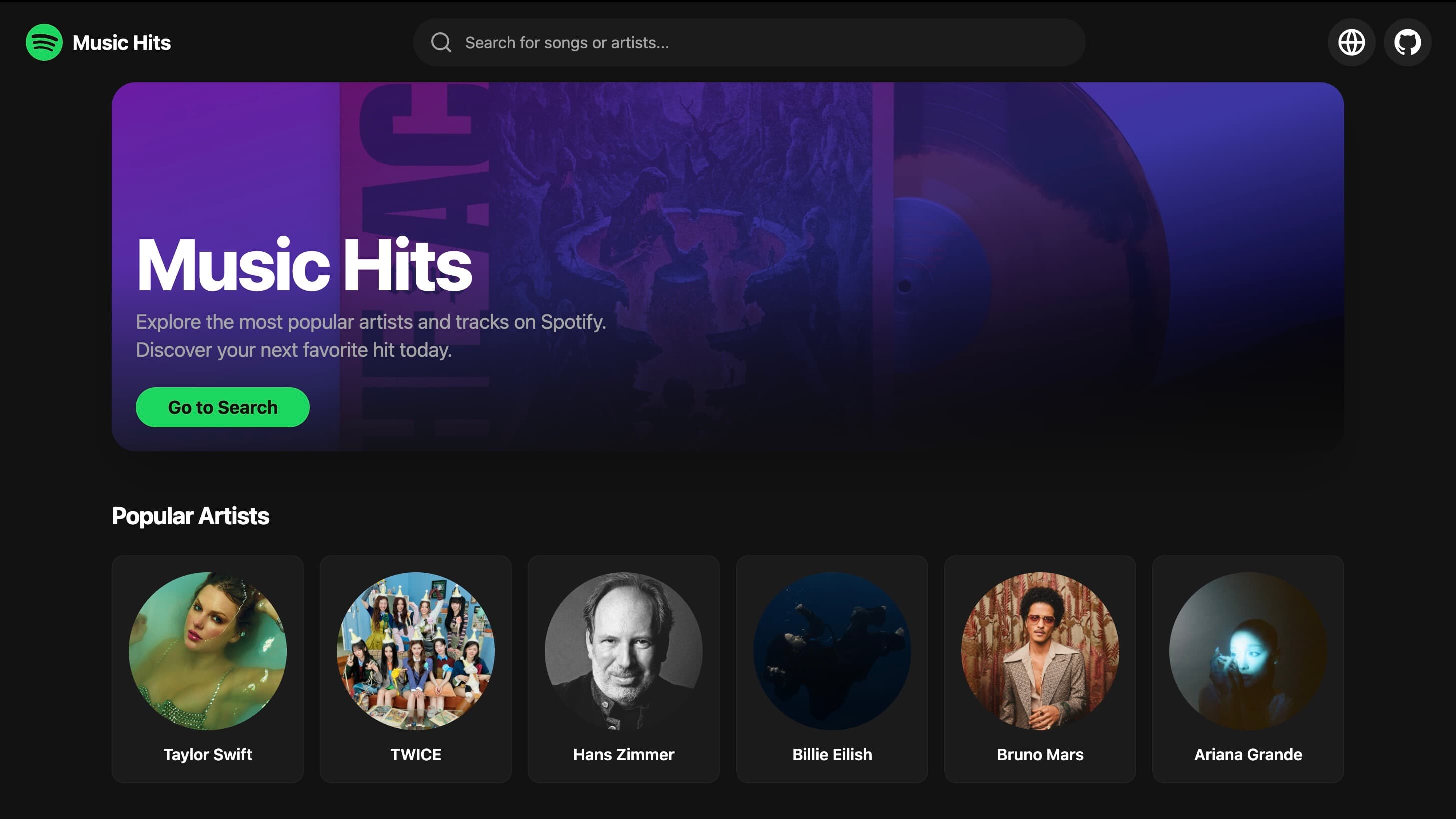Select the Bruno Mars artist photo

click(x=1040, y=651)
